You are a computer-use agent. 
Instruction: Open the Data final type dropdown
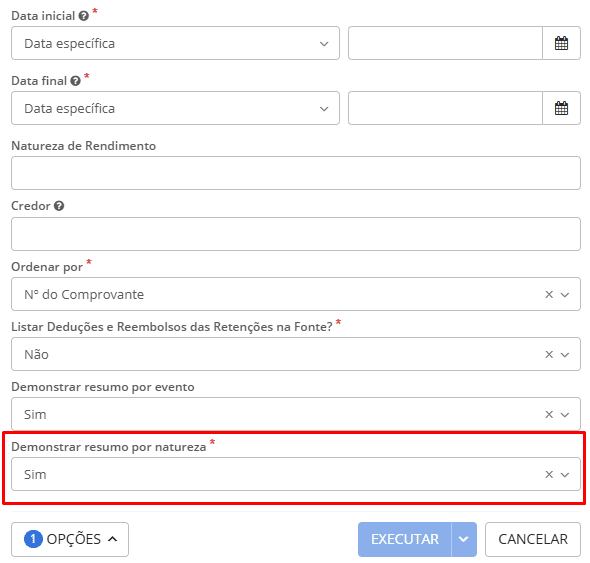point(175,108)
